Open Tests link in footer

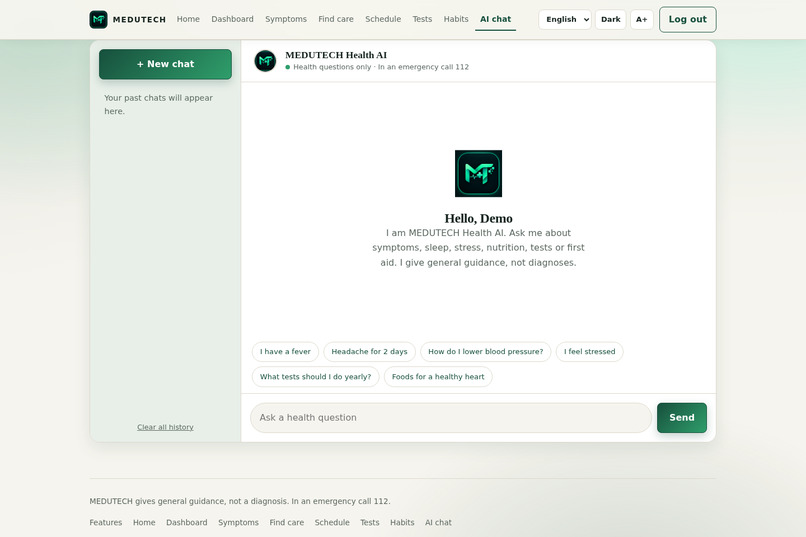pos(370,523)
